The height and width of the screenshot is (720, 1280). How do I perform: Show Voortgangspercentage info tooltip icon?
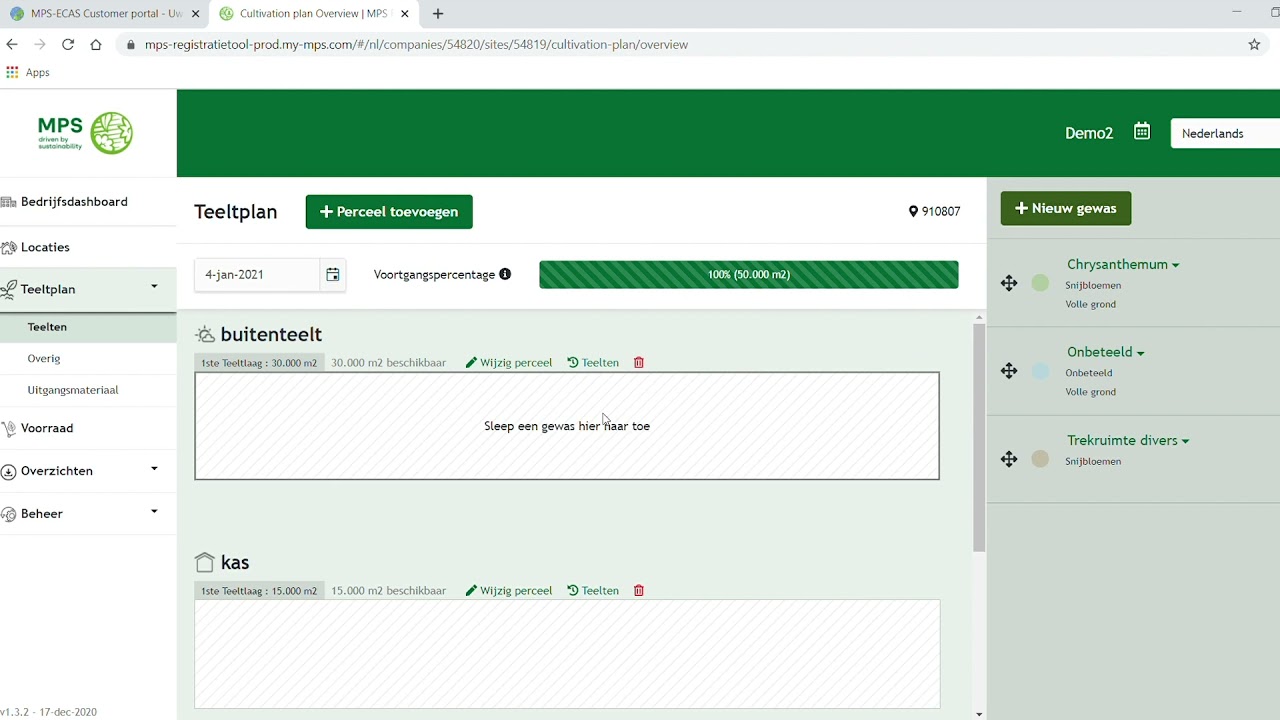click(x=505, y=274)
